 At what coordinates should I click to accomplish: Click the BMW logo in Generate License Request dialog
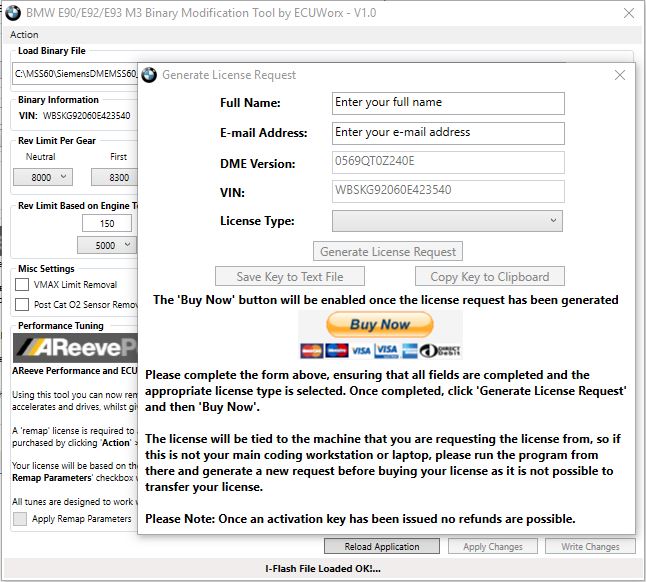pos(149,75)
